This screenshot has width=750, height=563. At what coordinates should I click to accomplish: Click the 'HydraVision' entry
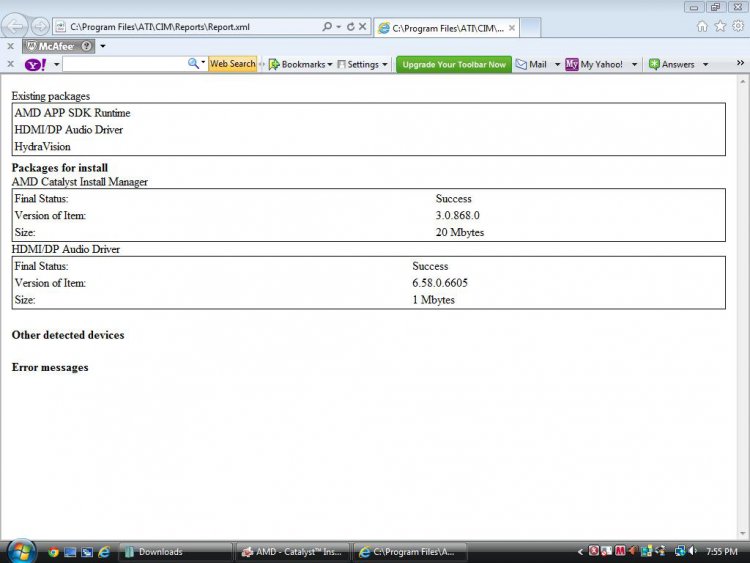tap(43, 146)
